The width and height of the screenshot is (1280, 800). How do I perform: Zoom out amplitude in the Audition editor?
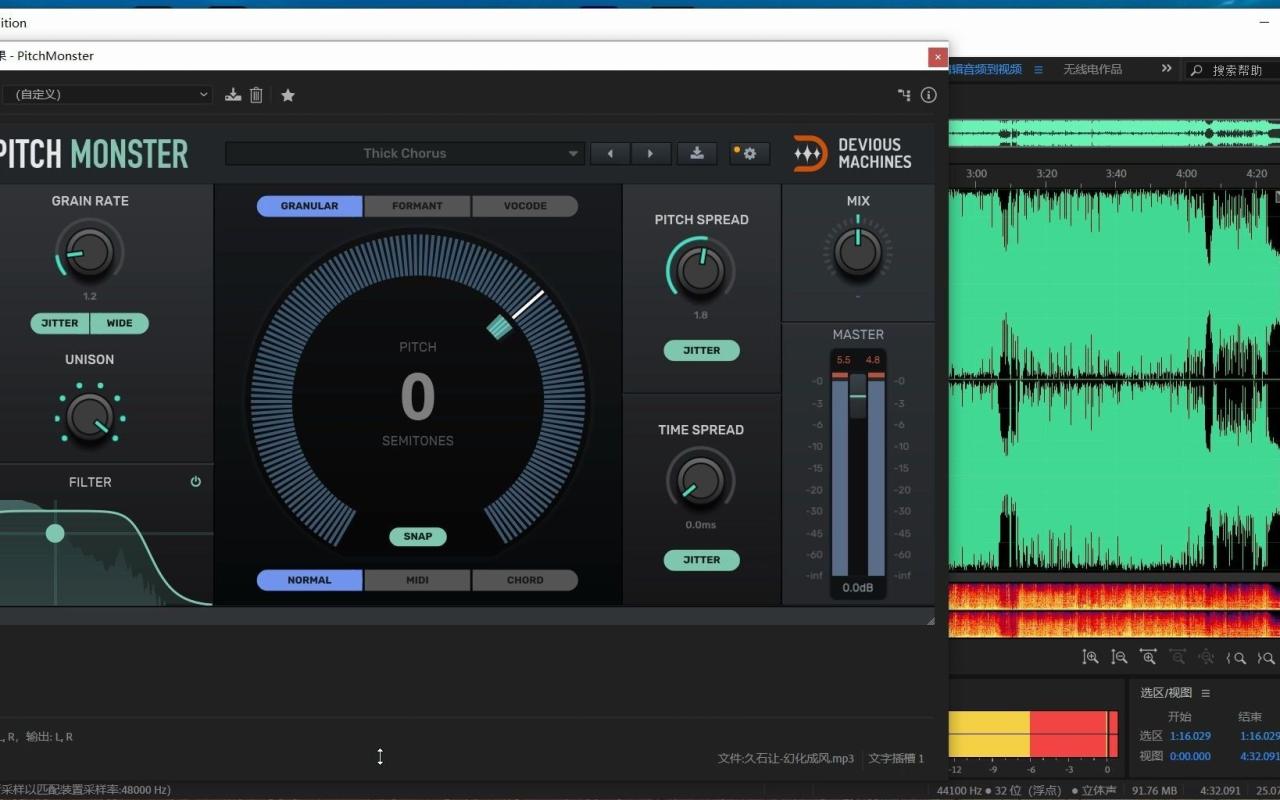click(1119, 657)
